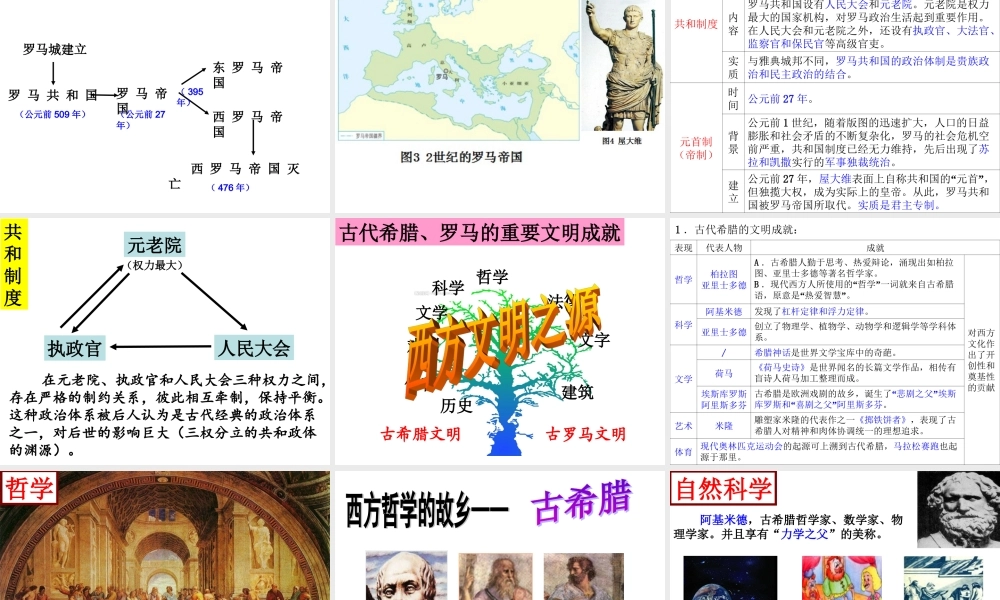Select the Archimedes bust image
The height and width of the screenshot is (600, 1000).
959,509
